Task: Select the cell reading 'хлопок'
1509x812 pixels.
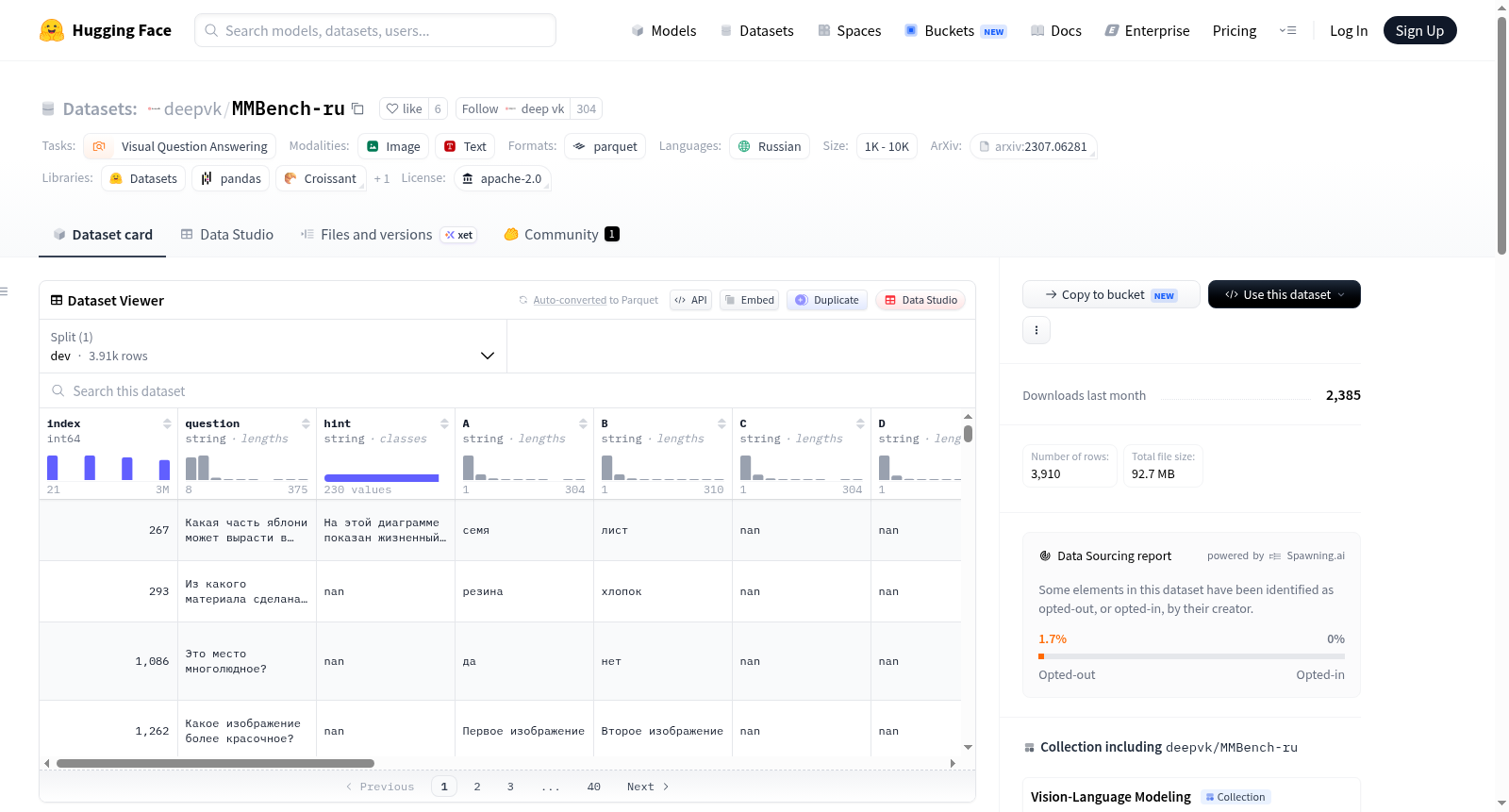Action: (x=663, y=591)
